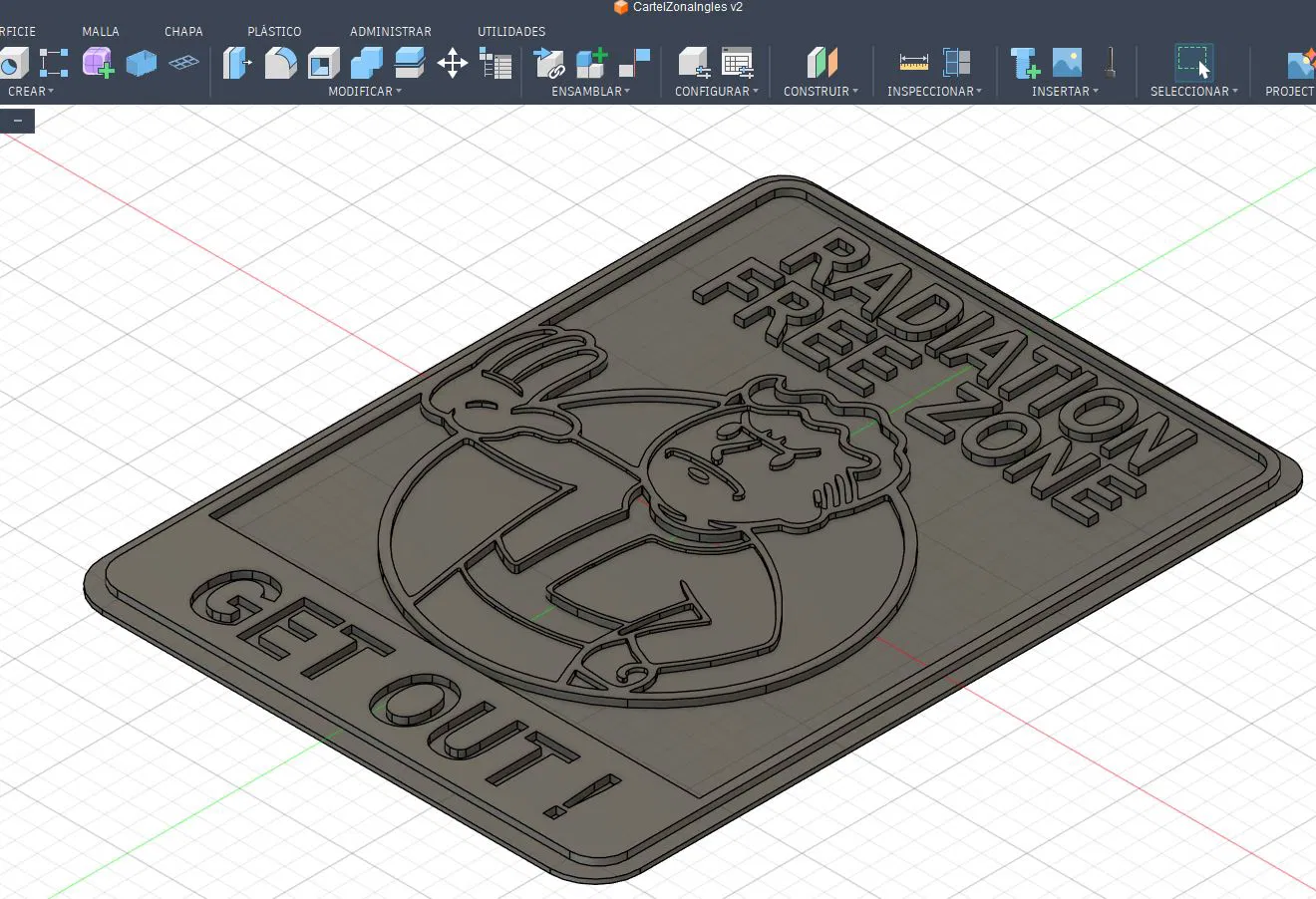Screen dimensions: 1316x899
Task: Expand the CONSTRUIR dropdown
Action: [821, 91]
